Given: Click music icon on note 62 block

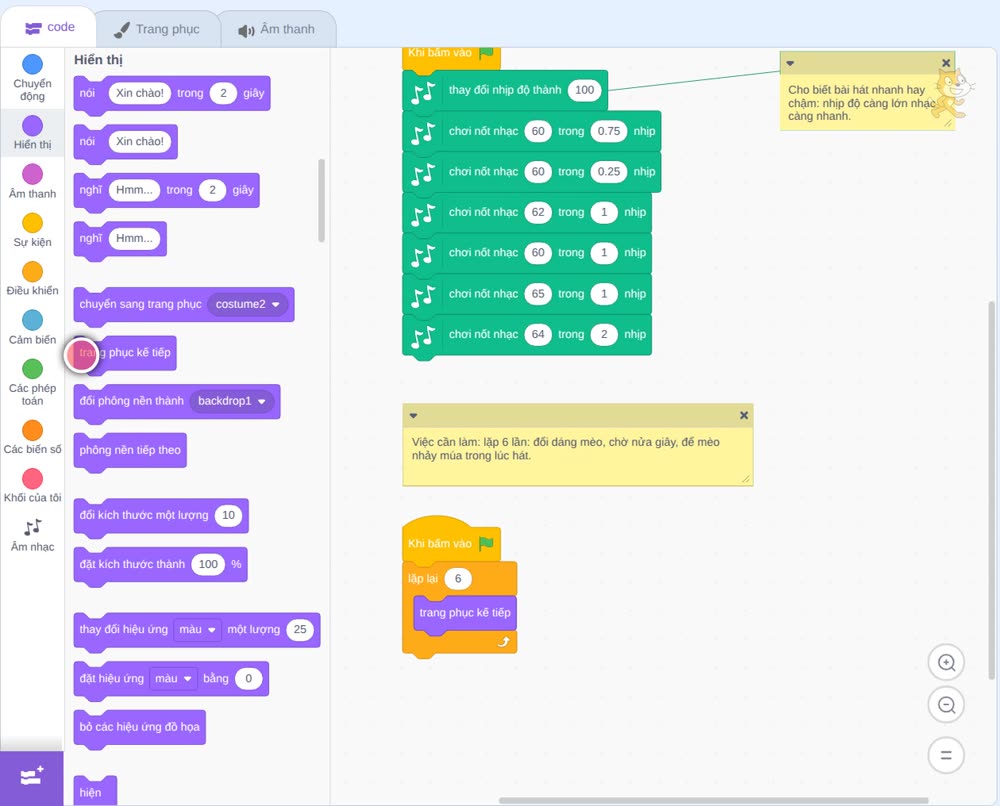Looking at the screenshot, I should tap(423, 215).
